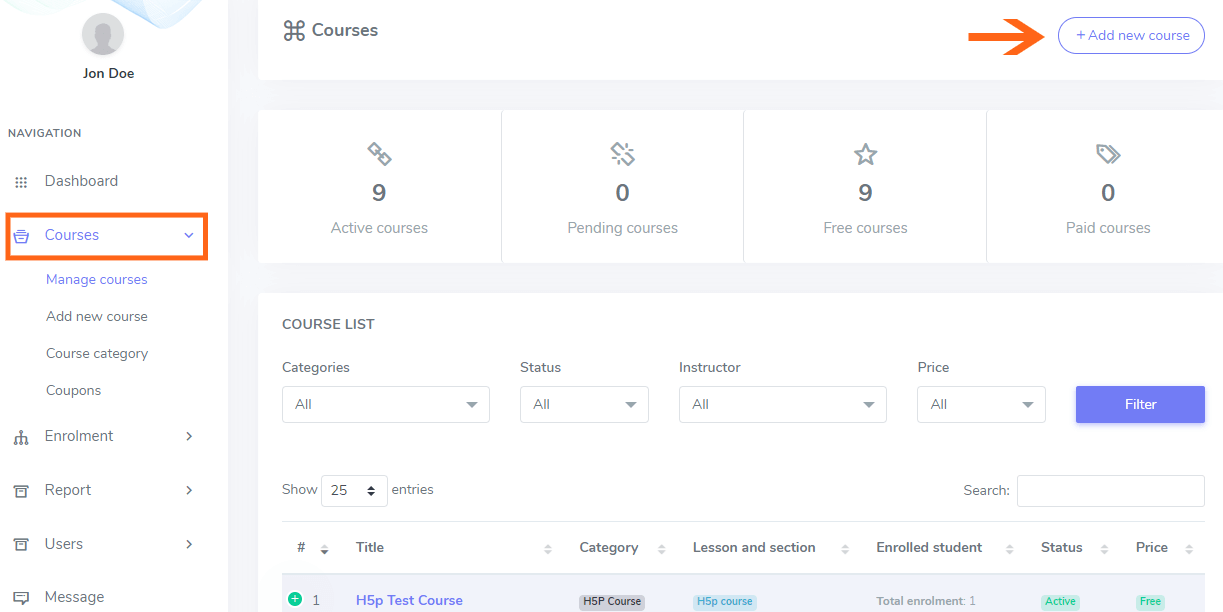The height and width of the screenshot is (612, 1223).
Task: Open the H5p Test Course title link
Action: tap(409, 601)
